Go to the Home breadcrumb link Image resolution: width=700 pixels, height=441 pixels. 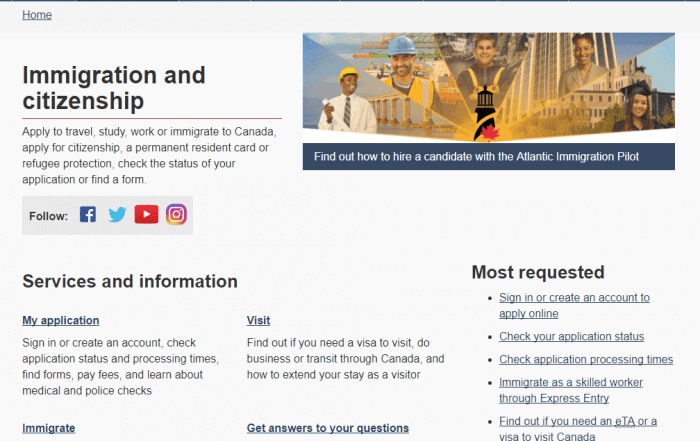coord(37,15)
